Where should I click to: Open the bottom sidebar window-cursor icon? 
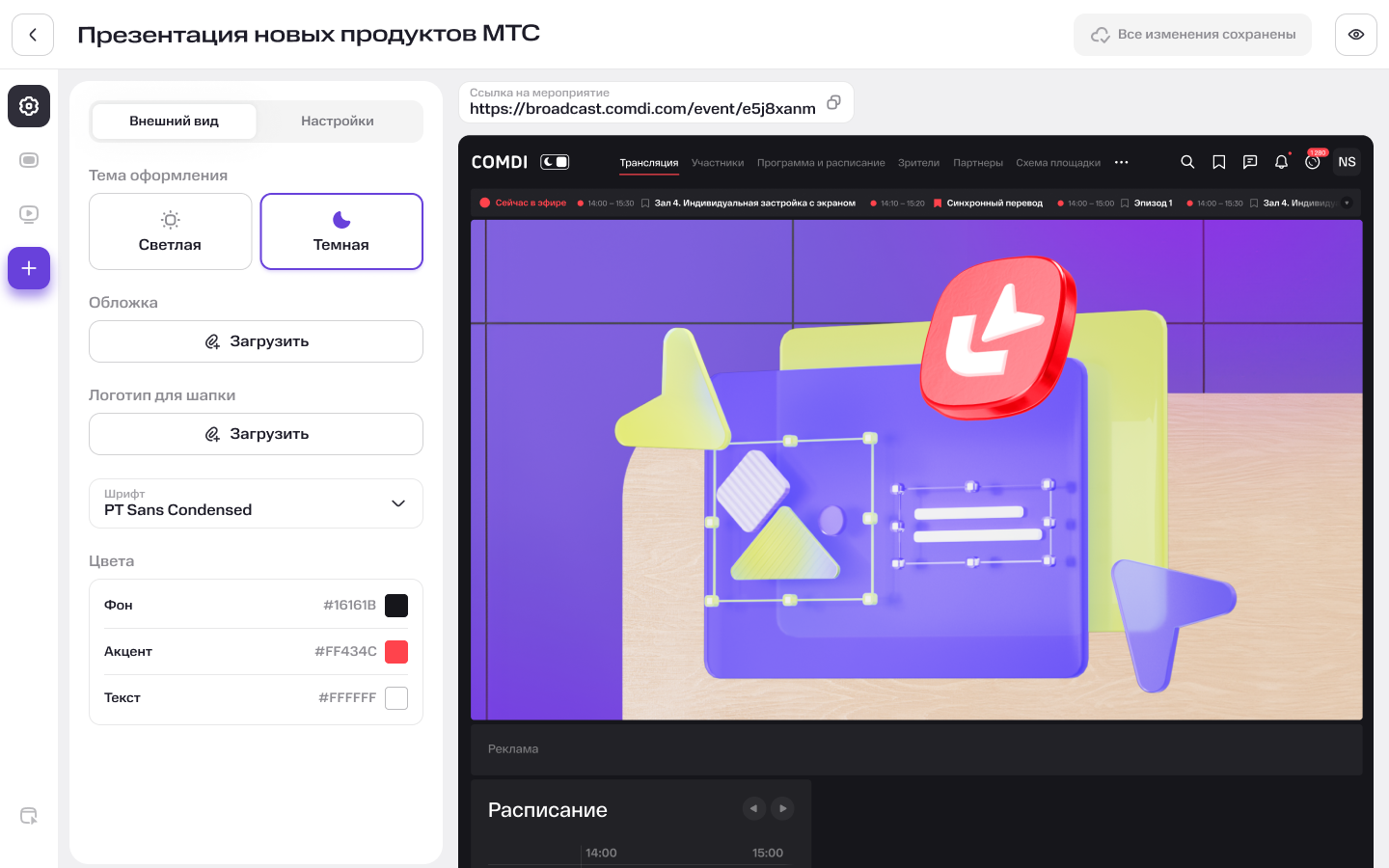click(29, 816)
